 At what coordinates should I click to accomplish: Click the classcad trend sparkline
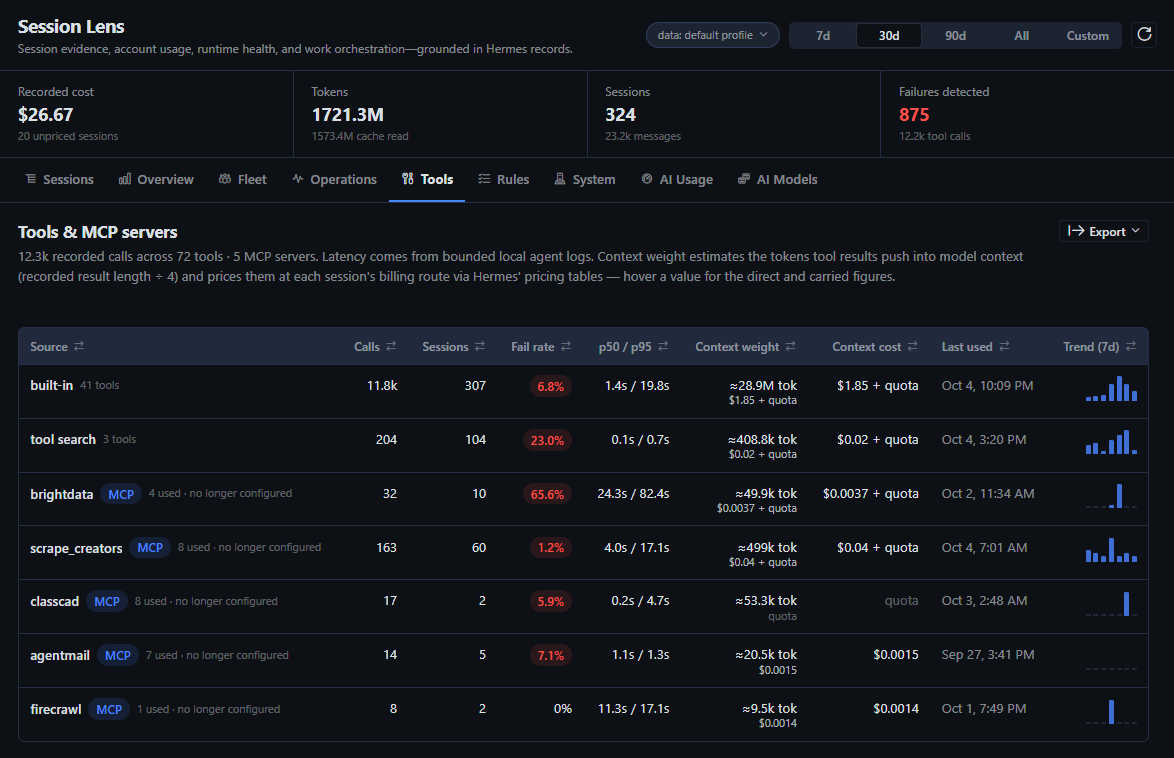click(1112, 604)
